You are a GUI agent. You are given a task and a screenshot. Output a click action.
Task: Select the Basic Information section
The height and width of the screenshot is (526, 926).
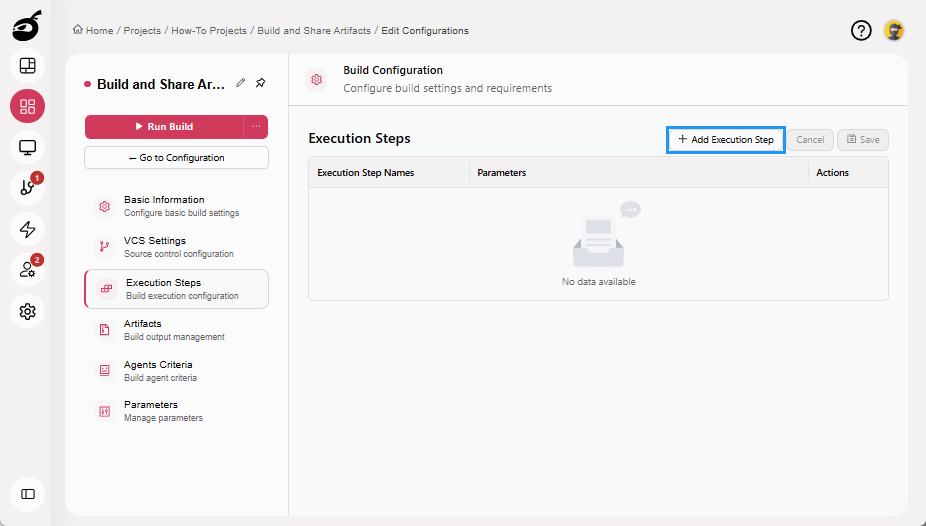pyautogui.click(x=176, y=206)
